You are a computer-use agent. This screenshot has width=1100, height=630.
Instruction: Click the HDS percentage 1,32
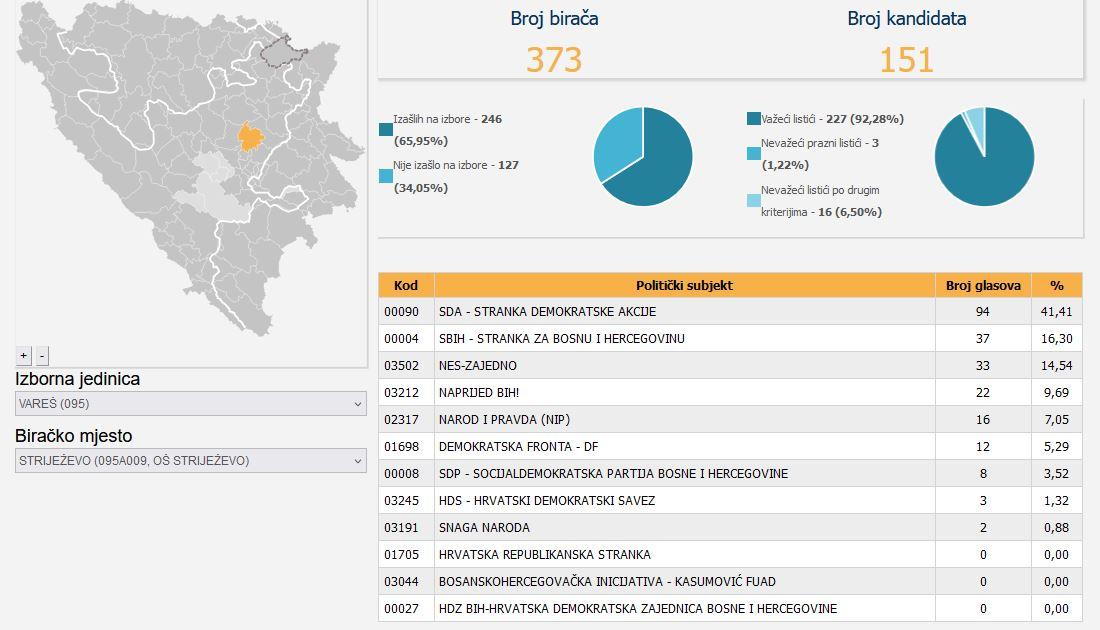click(x=1057, y=501)
